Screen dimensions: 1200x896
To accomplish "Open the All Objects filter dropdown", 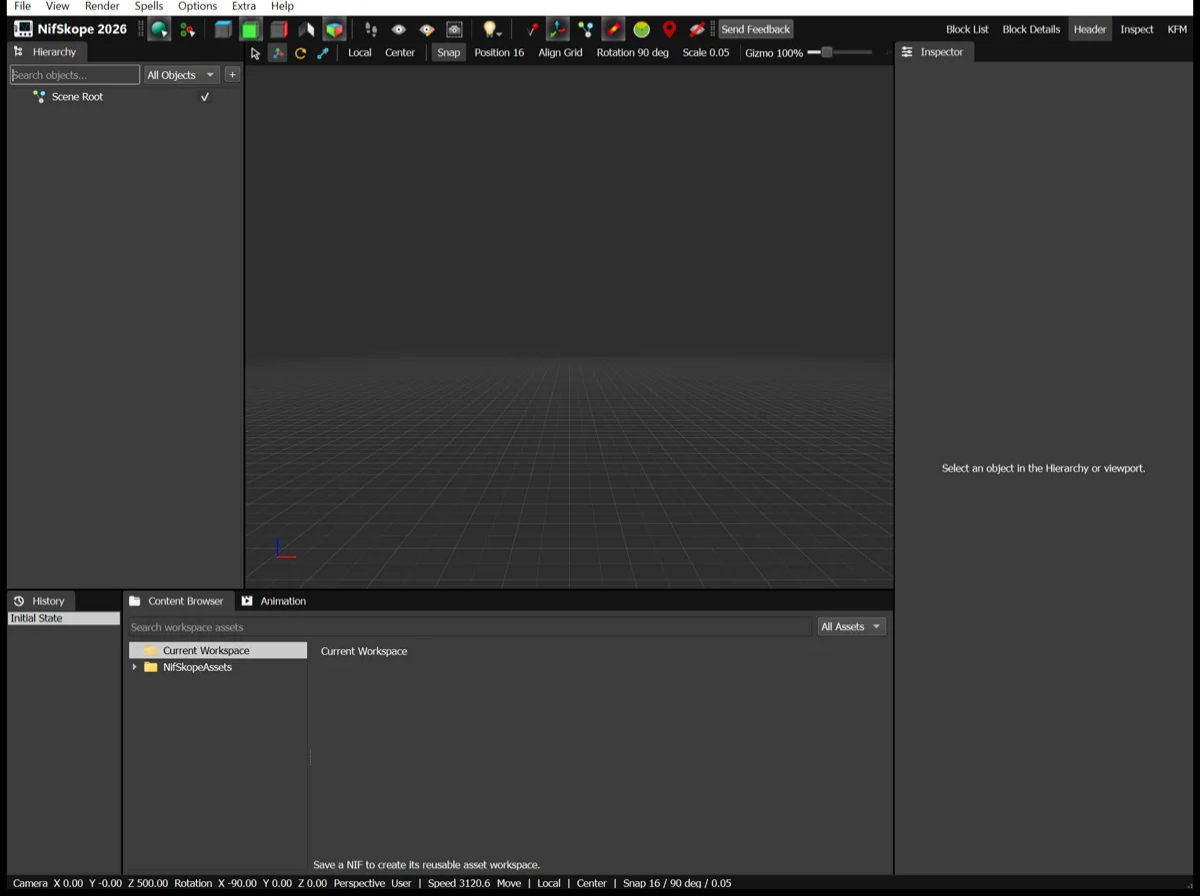I will click(181, 75).
